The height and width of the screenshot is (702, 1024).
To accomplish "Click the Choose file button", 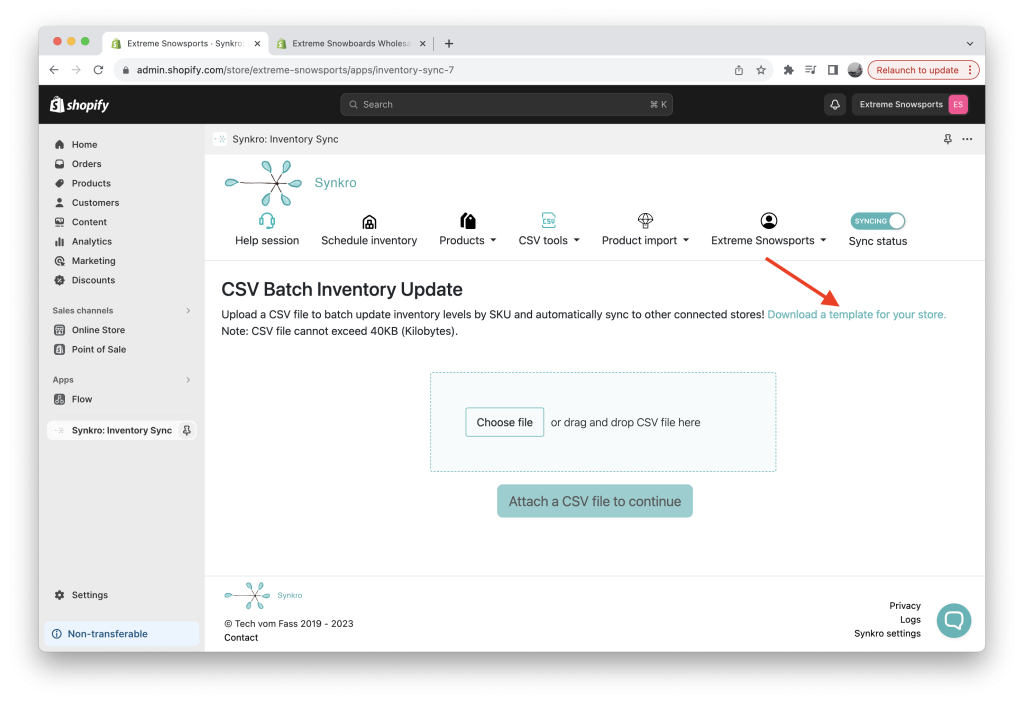I will tap(504, 423).
